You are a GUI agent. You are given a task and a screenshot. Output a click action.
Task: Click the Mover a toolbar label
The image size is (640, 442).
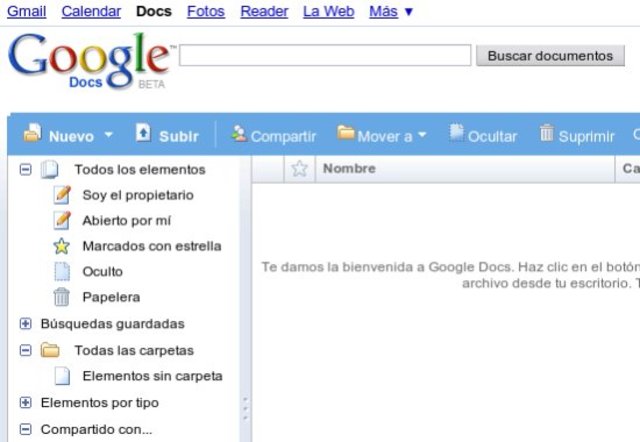click(385, 136)
